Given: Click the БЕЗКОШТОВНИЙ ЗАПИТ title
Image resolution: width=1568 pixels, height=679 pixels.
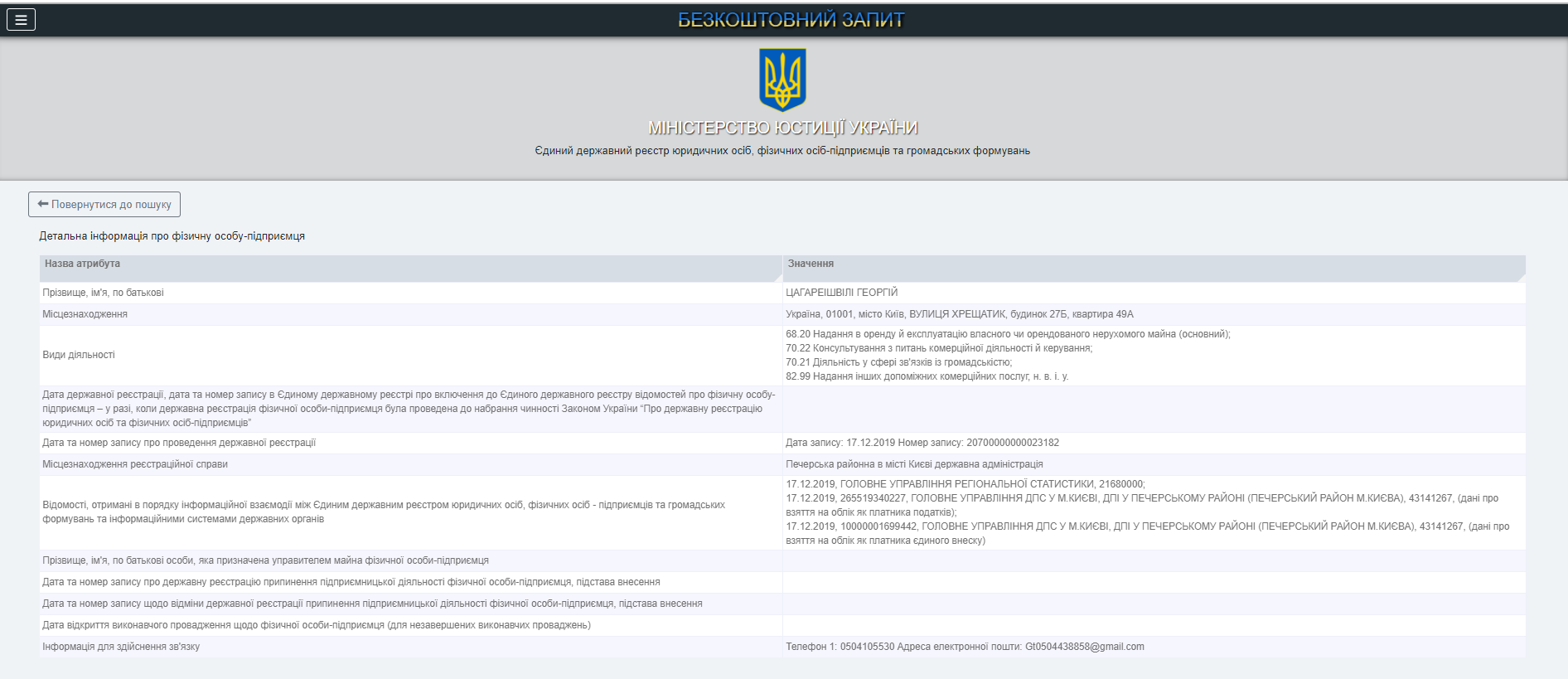Looking at the screenshot, I should (791, 20).
